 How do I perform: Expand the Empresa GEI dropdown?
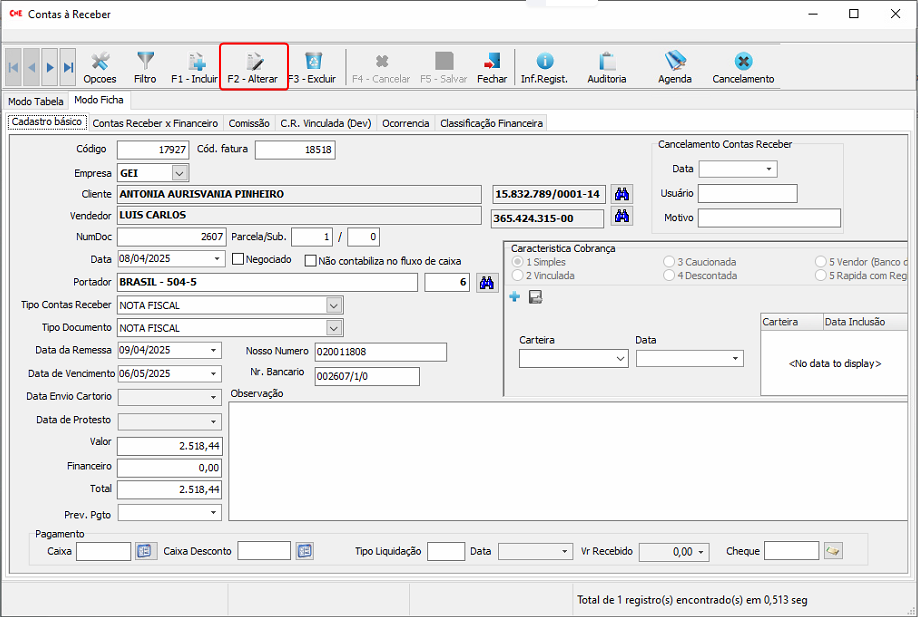(179, 173)
